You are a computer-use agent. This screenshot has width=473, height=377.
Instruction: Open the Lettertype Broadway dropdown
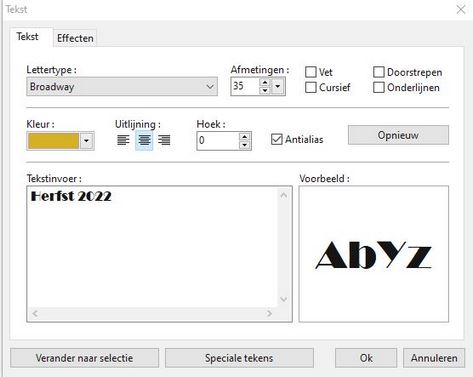[x=122, y=87]
